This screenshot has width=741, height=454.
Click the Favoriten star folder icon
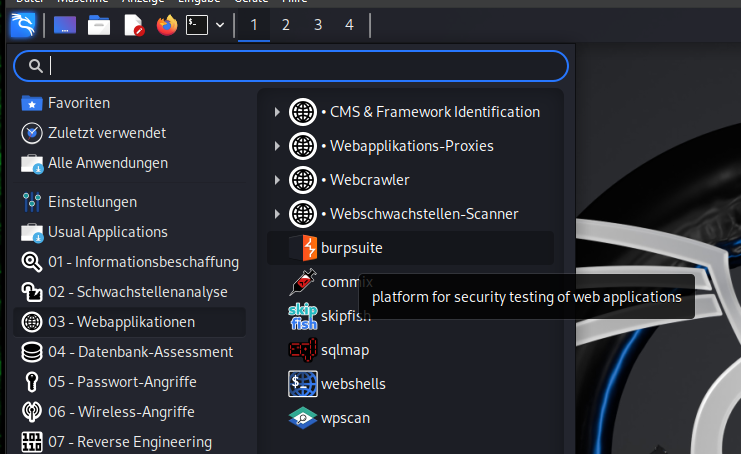(x=32, y=103)
